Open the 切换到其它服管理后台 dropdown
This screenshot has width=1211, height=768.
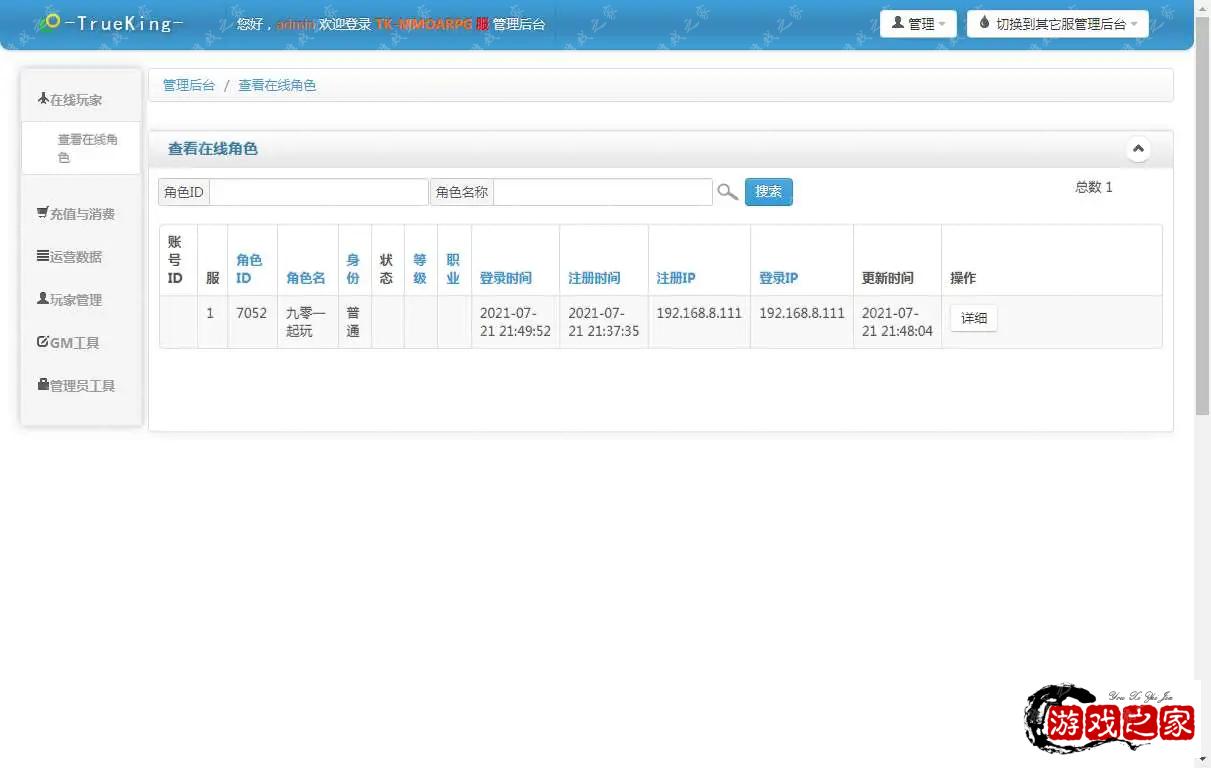(1057, 24)
